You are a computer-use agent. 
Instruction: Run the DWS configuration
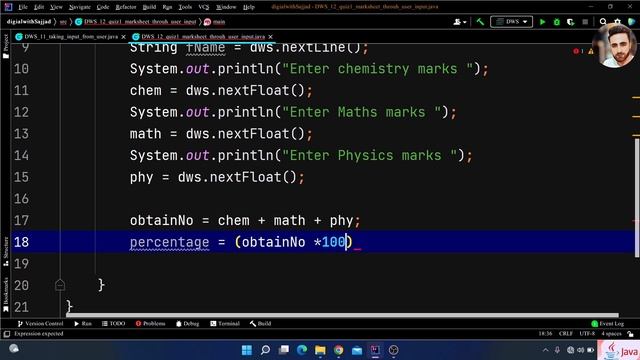(x=542, y=22)
